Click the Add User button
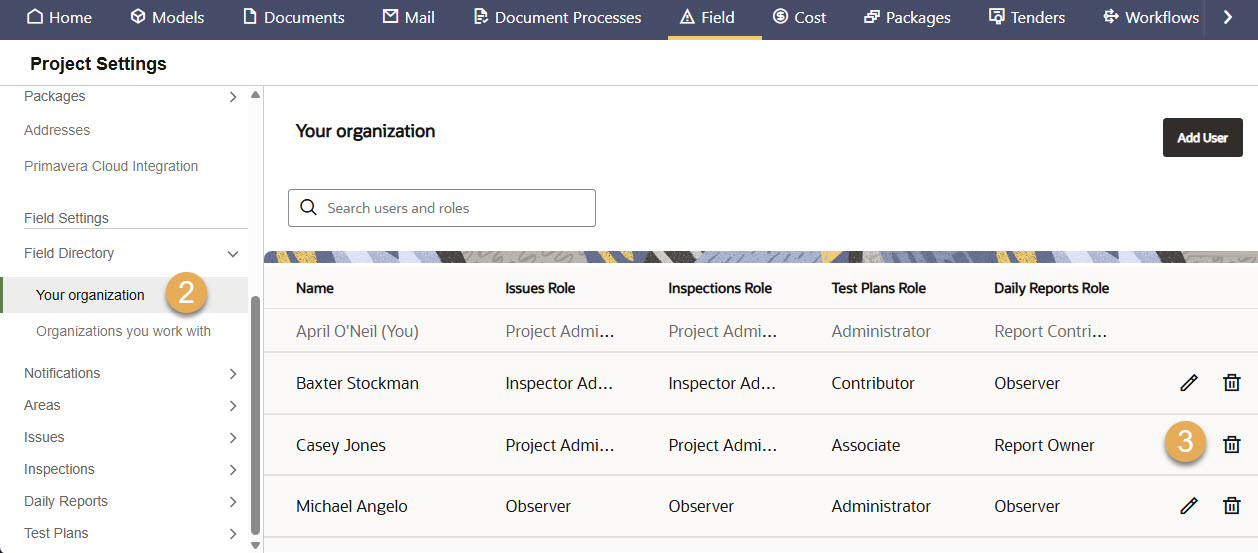 [1202, 138]
